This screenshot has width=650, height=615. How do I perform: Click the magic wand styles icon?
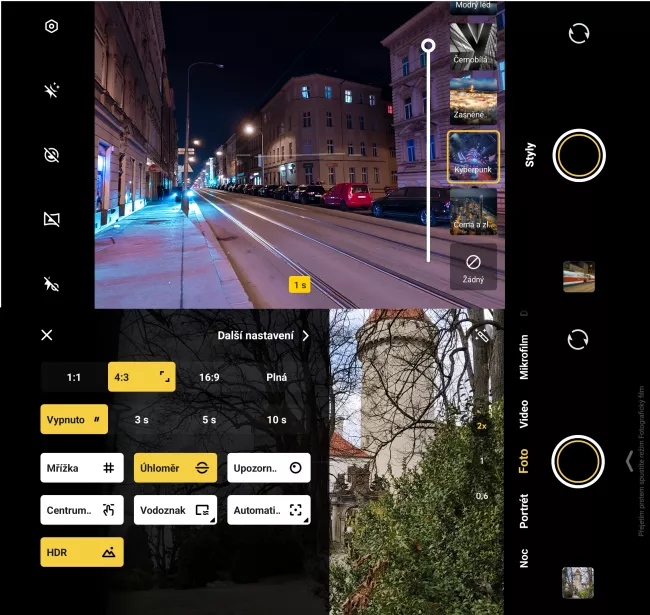coord(483,338)
